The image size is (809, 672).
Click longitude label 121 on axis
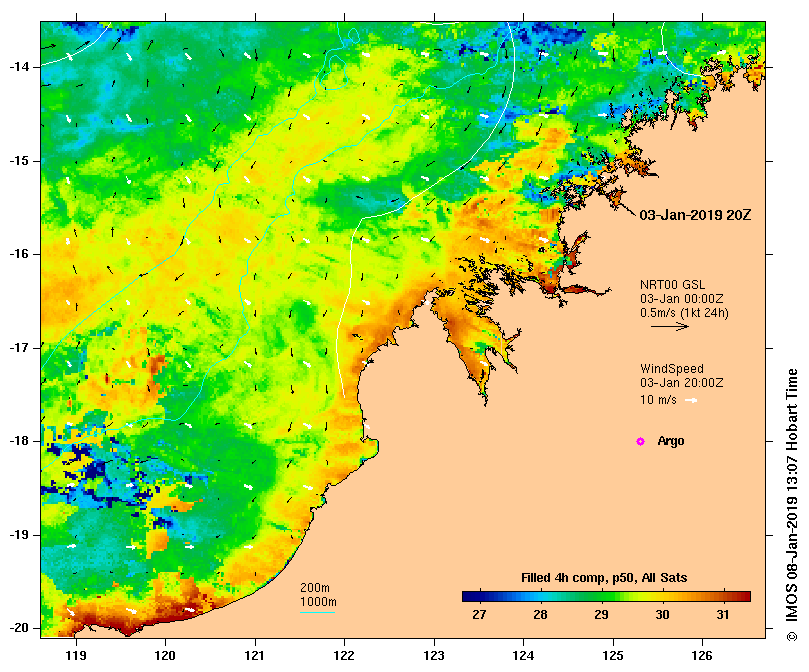point(255,656)
